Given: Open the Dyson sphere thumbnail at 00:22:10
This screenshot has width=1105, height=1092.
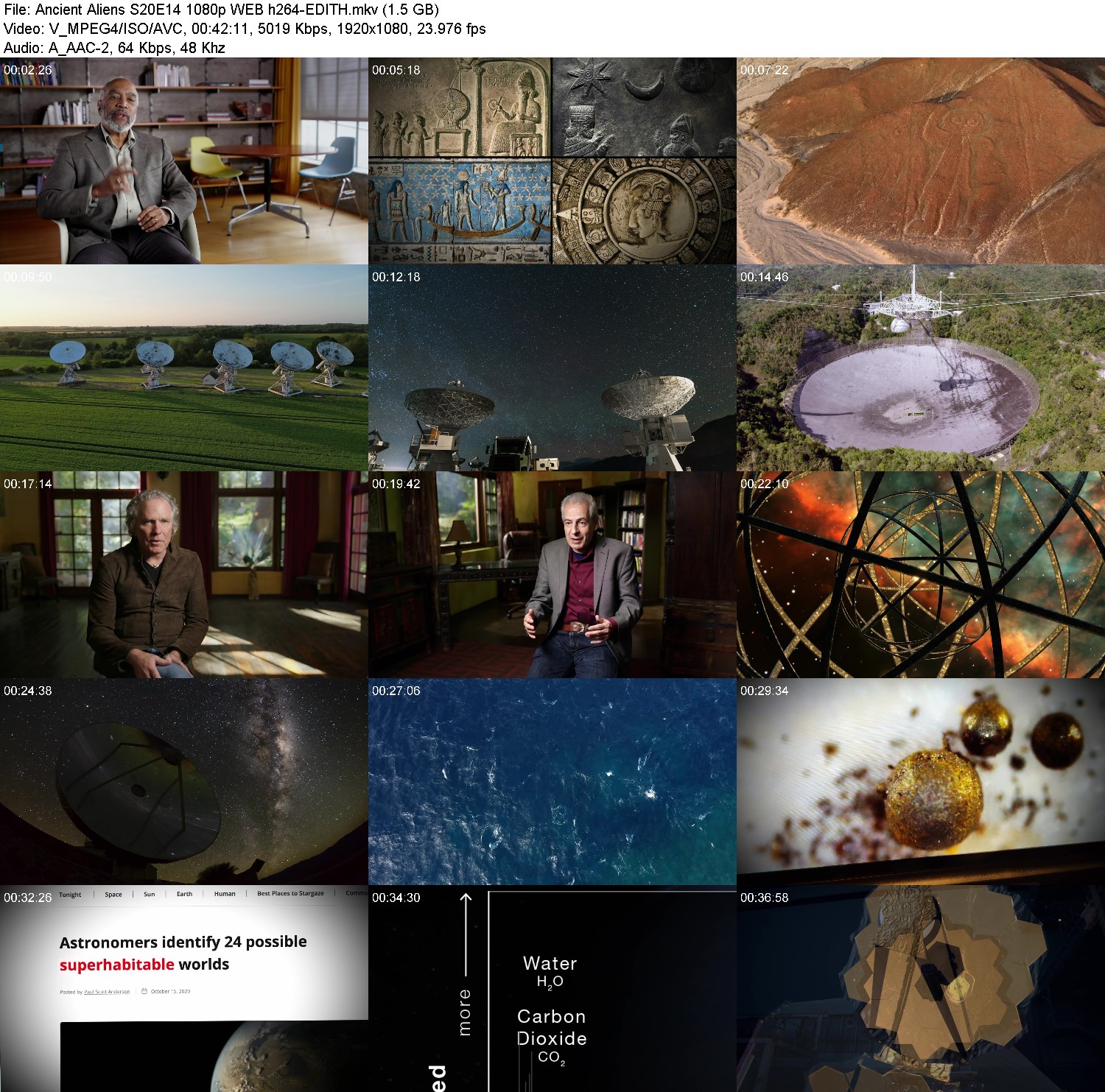Looking at the screenshot, I should (921, 575).
